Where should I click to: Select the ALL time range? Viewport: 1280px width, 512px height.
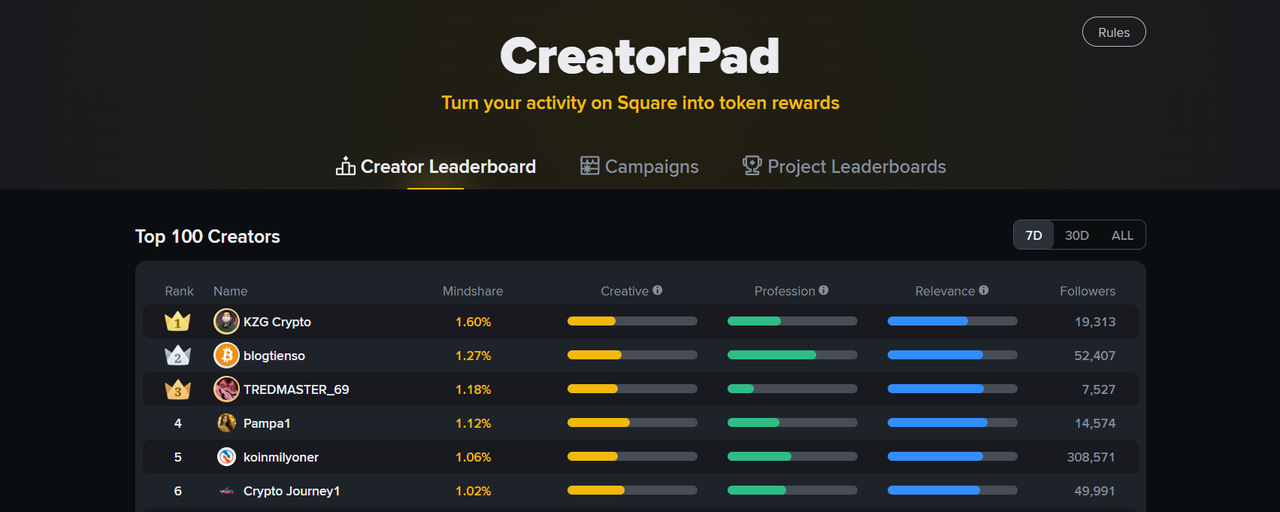[x=1123, y=235]
